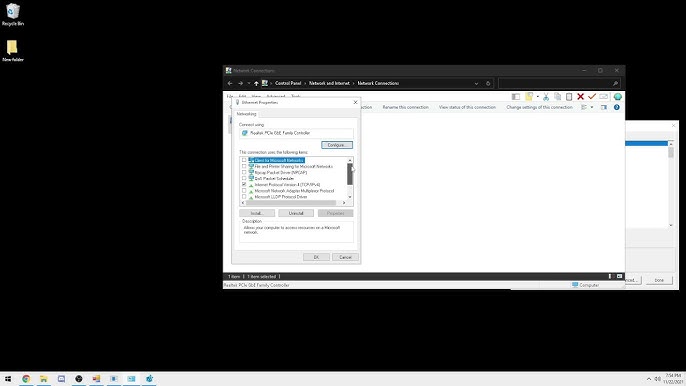Viewport: 686px width, 386px height.
Task: Click items list scroll-down arrow
Action: (x=350, y=197)
